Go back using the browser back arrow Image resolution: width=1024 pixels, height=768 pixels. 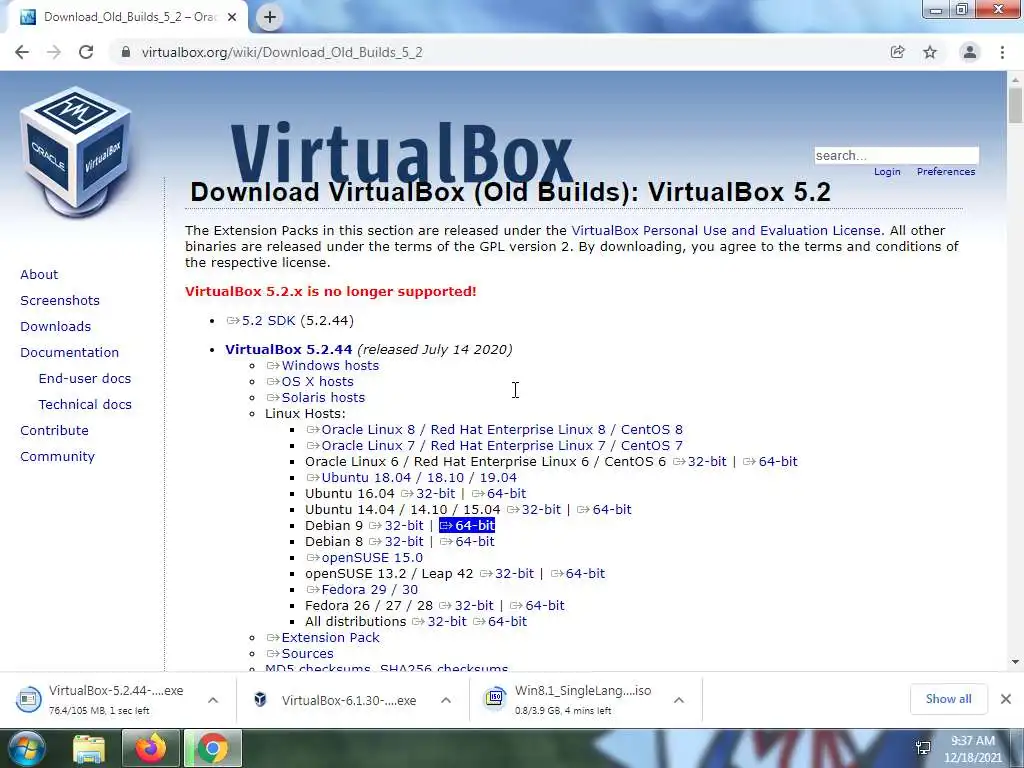tap(22, 52)
